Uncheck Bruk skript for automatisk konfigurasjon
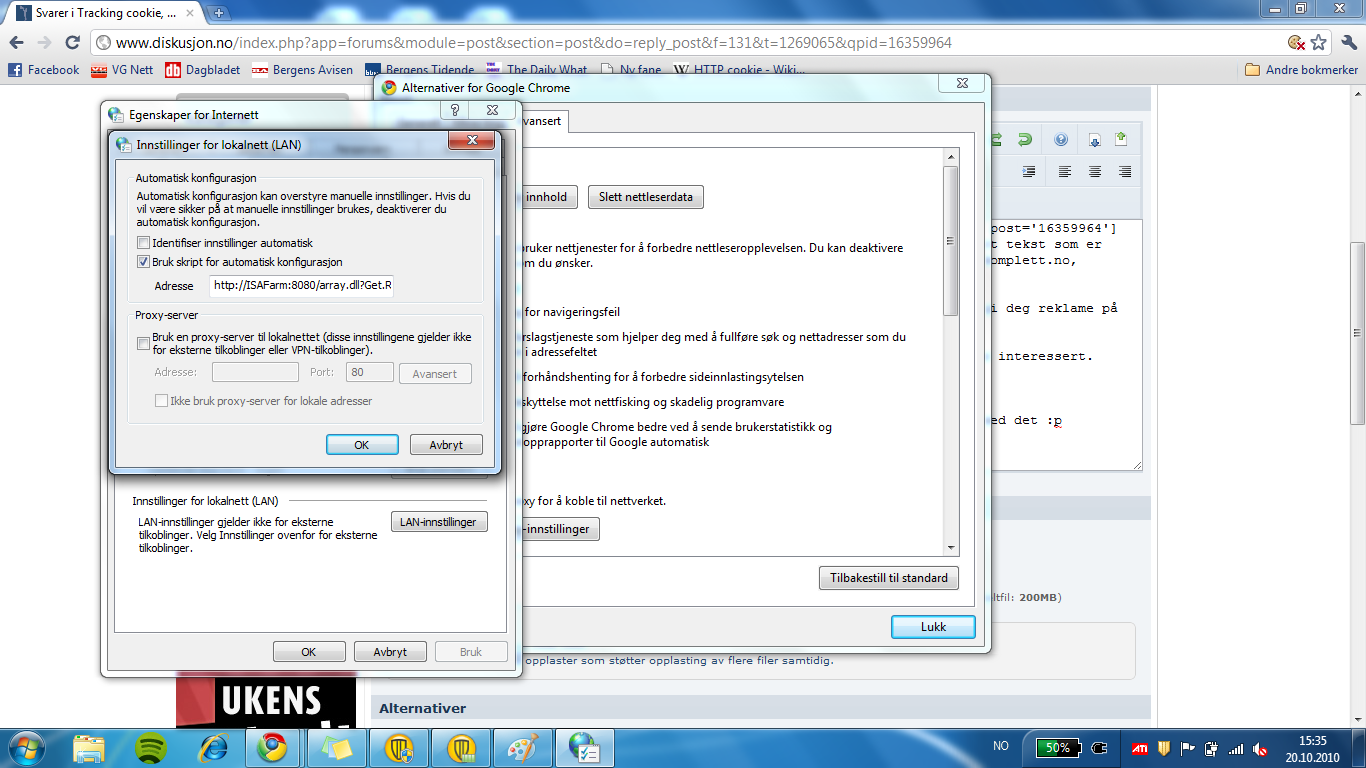The image size is (1366, 768). pyautogui.click(x=144, y=262)
